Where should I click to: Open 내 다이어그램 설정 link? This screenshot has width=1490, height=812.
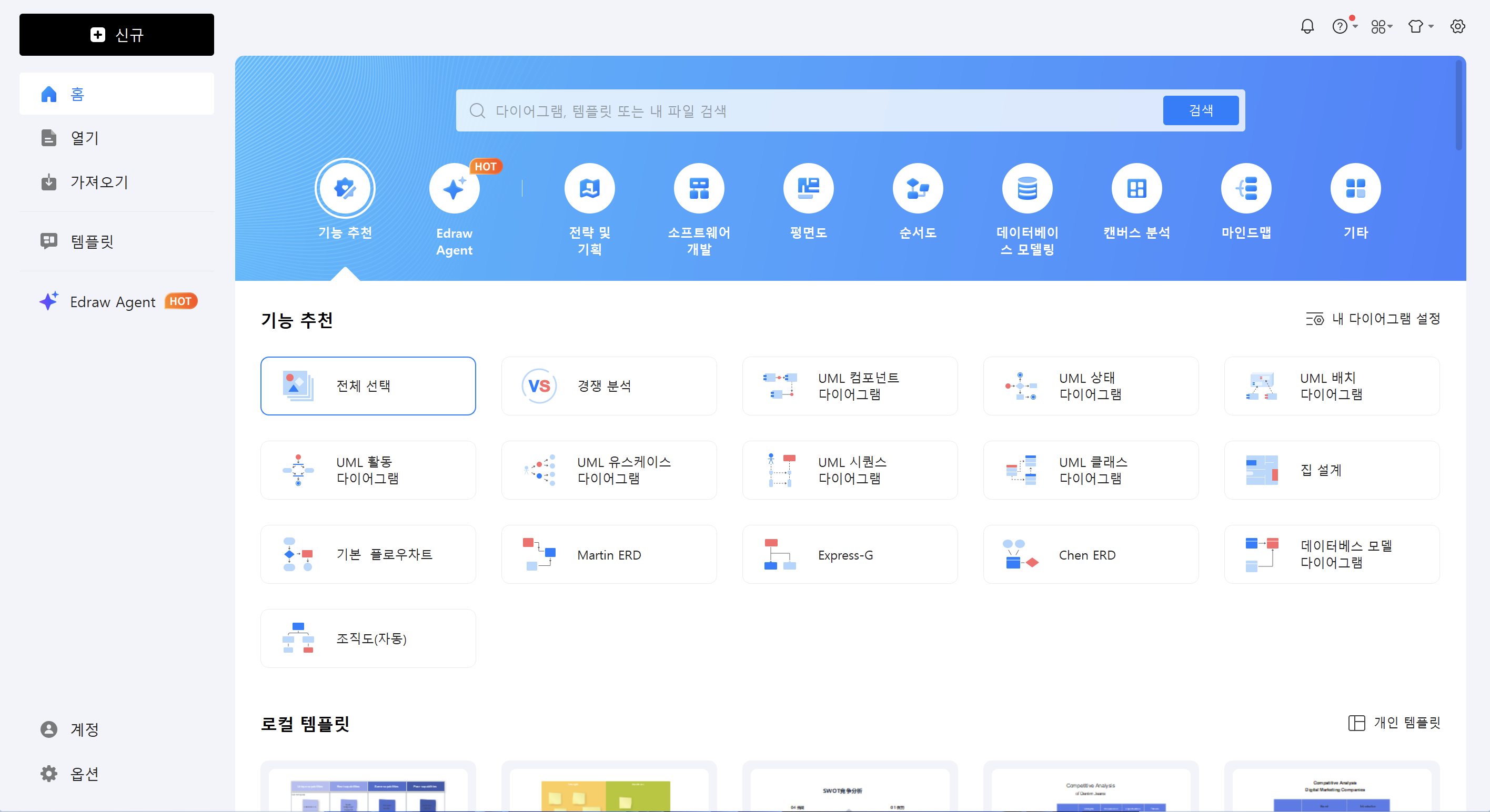[1373, 319]
